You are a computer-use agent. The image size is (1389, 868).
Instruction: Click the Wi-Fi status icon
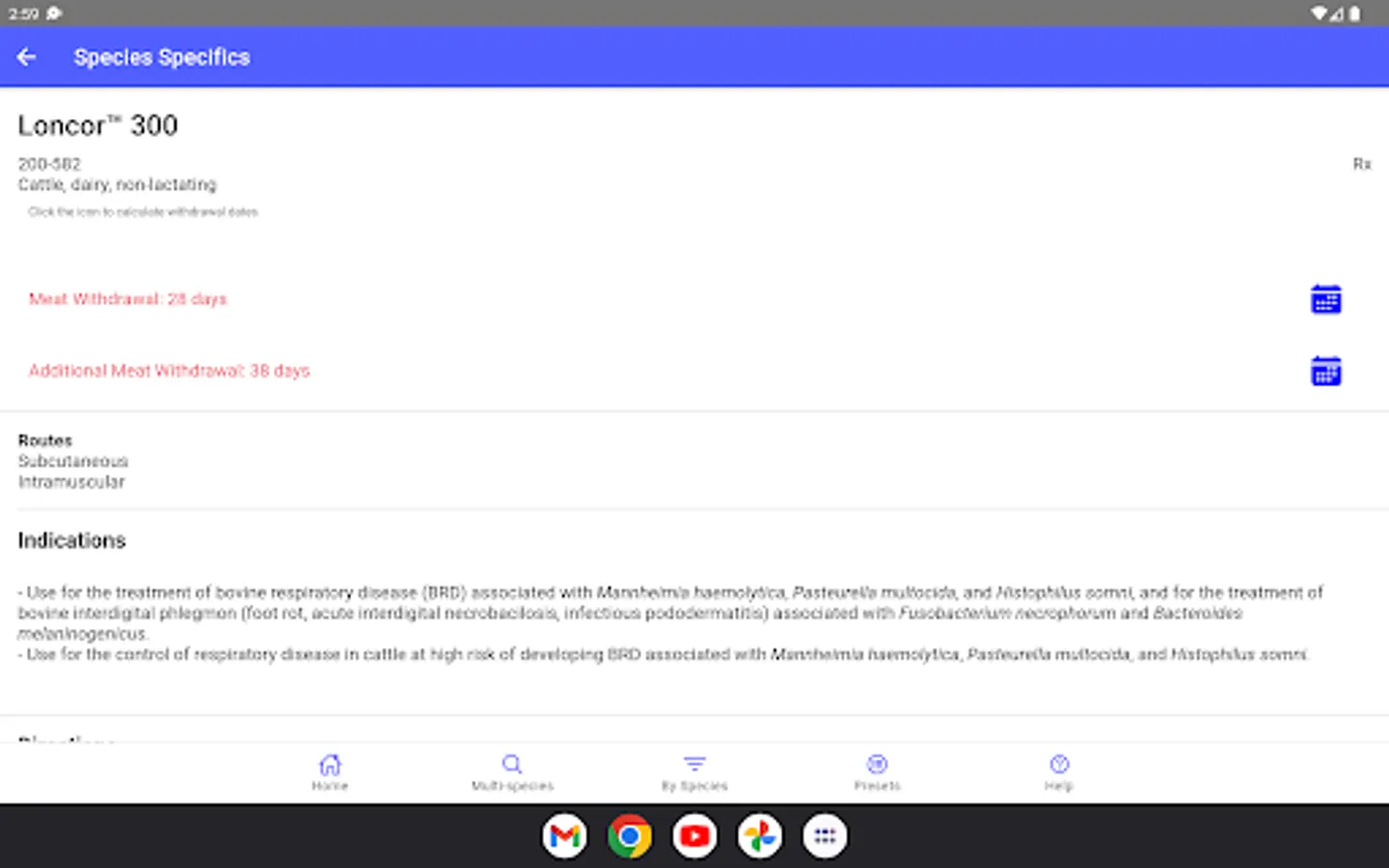click(1319, 14)
